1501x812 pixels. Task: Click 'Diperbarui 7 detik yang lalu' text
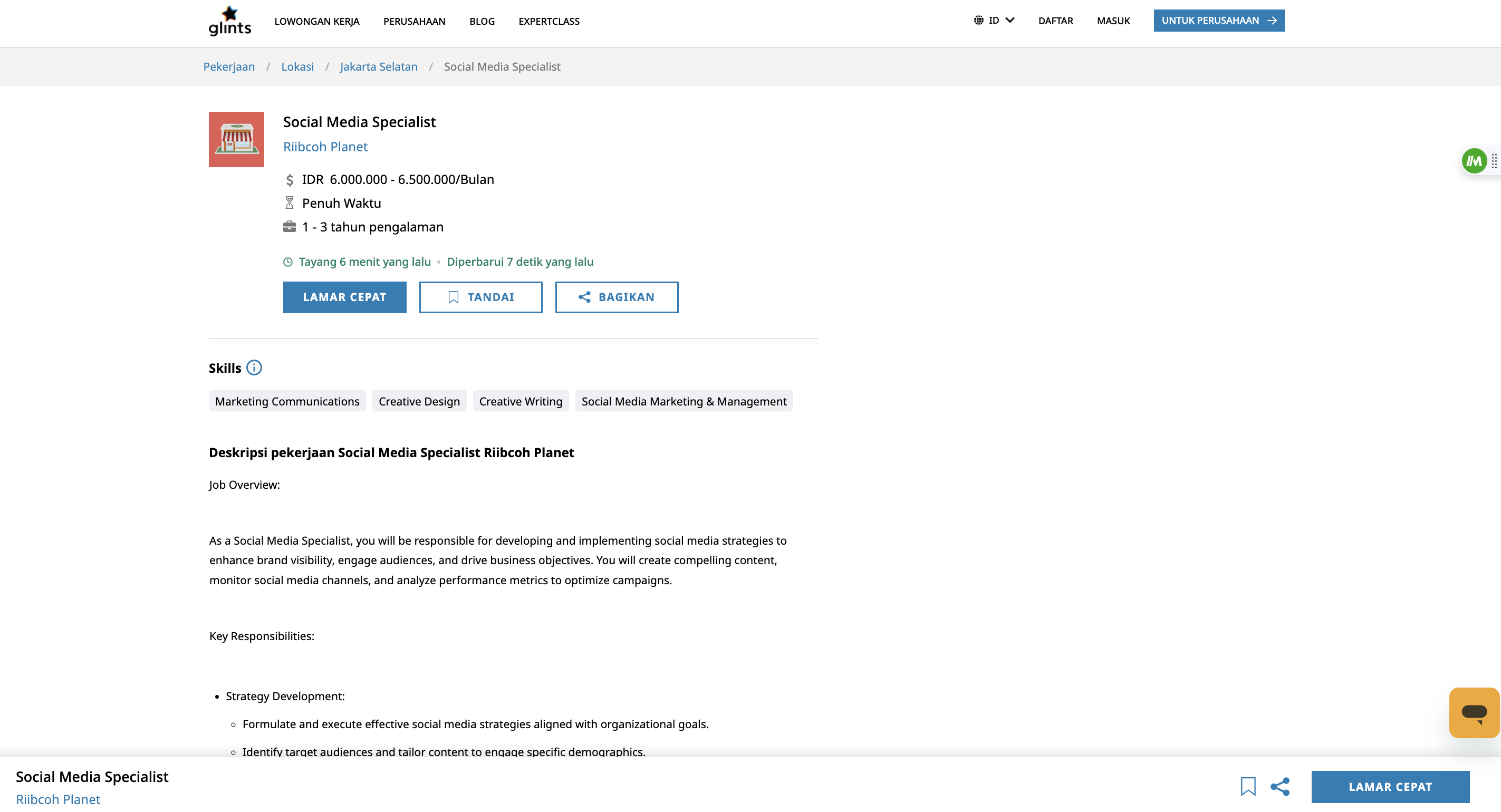[x=519, y=262]
